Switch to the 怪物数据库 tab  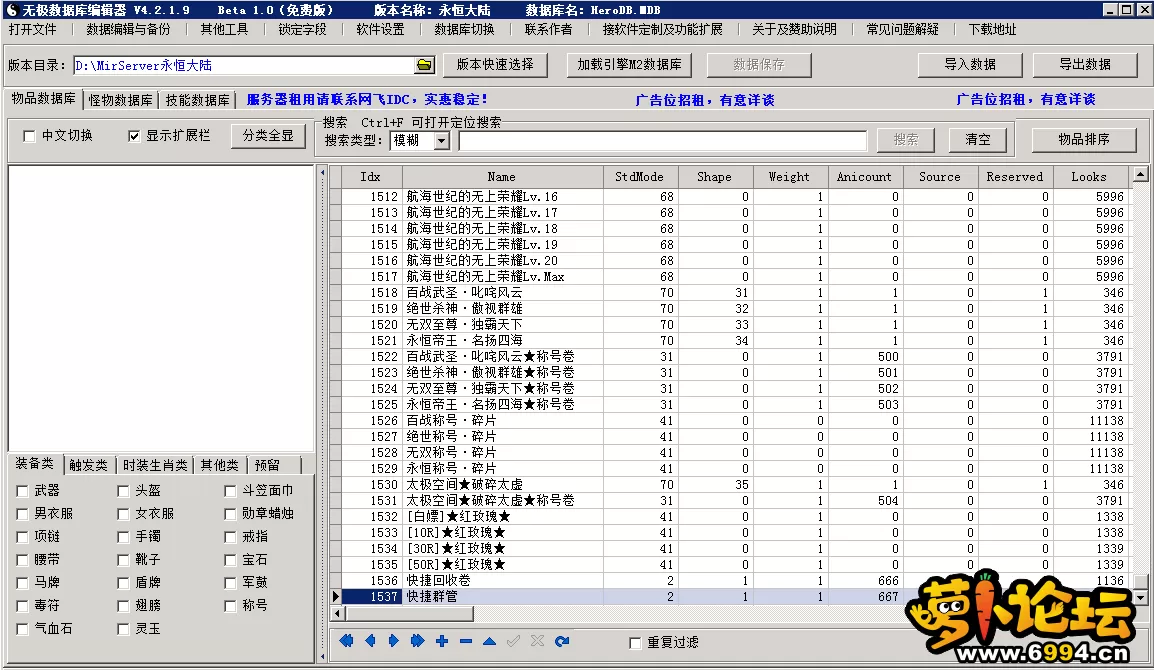(x=120, y=100)
